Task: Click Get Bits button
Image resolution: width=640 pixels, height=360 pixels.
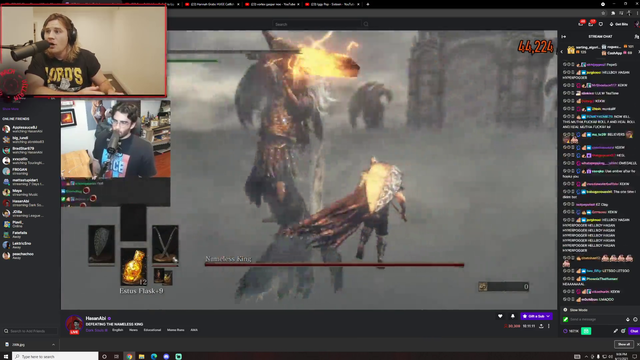Action: coord(619,24)
